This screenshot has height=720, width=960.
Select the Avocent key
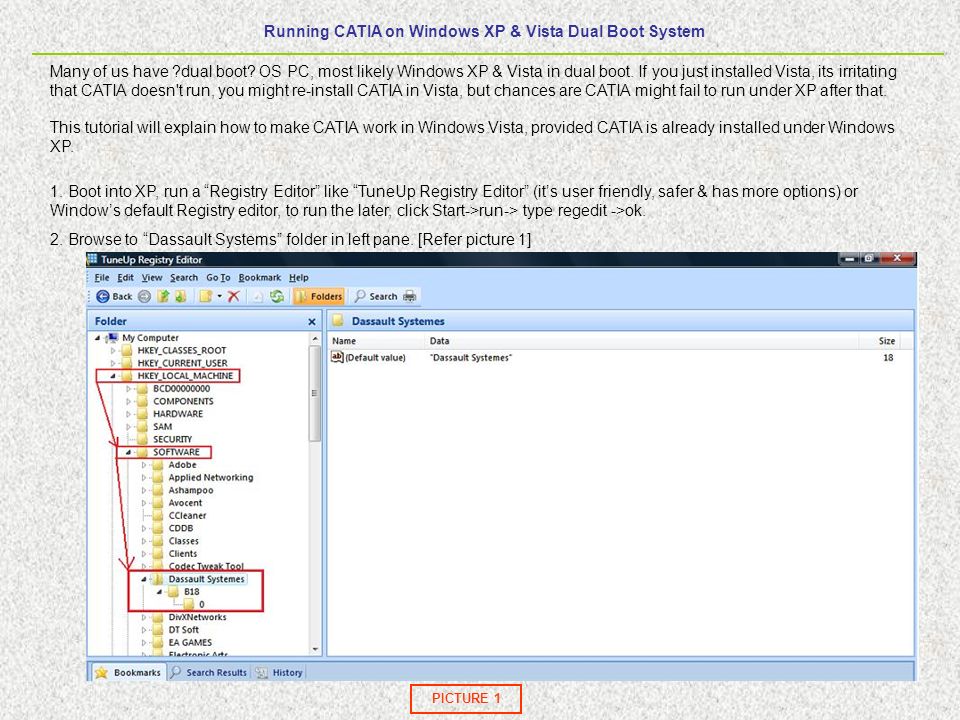pos(185,503)
